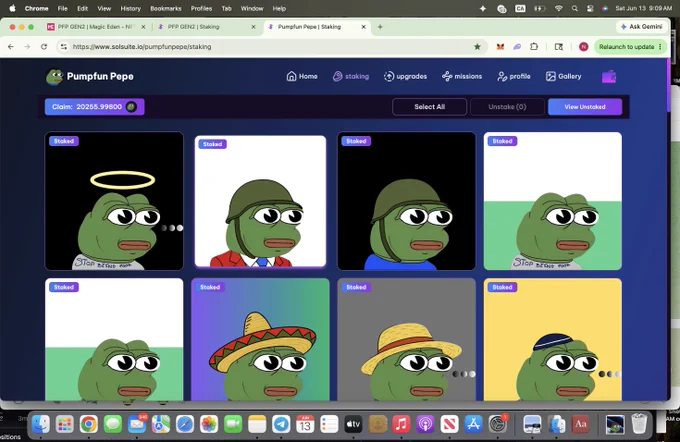Open Photos from the Dock
Screen dimensions: 680x442
point(209,424)
